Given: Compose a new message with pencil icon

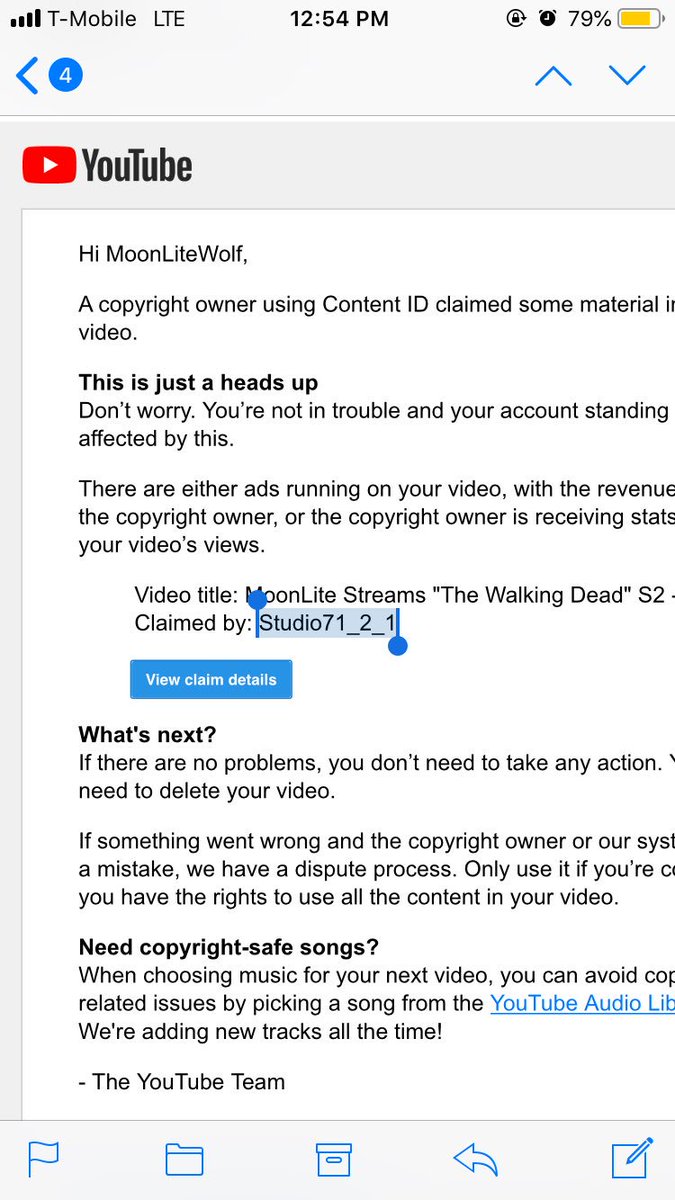Looking at the screenshot, I should point(632,1157).
